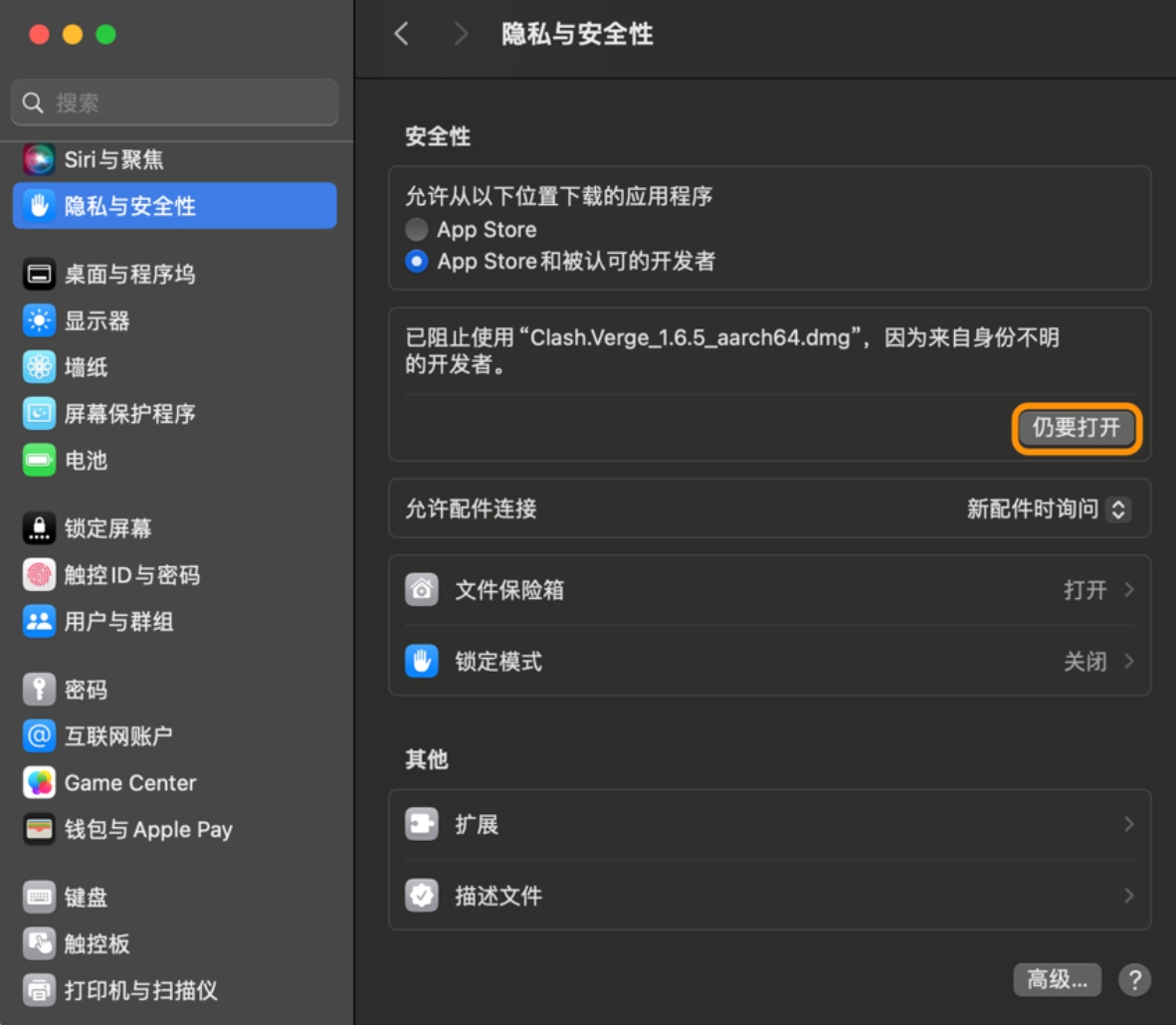Open the 高级... security options
This screenshot has height=1025, width=1176.
(1057, 980)
